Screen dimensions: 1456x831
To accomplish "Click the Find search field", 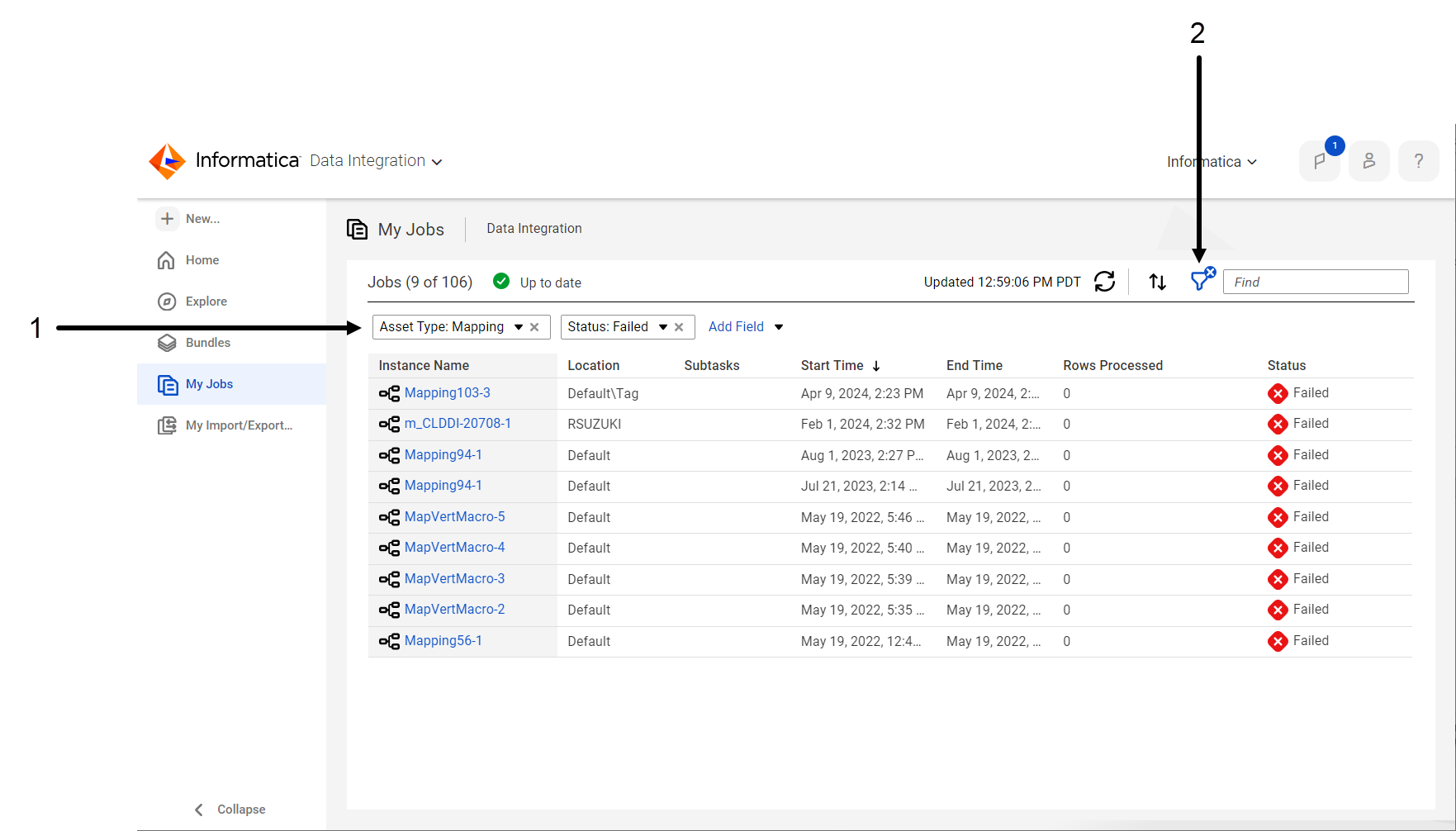I will tap(1316, 282).
